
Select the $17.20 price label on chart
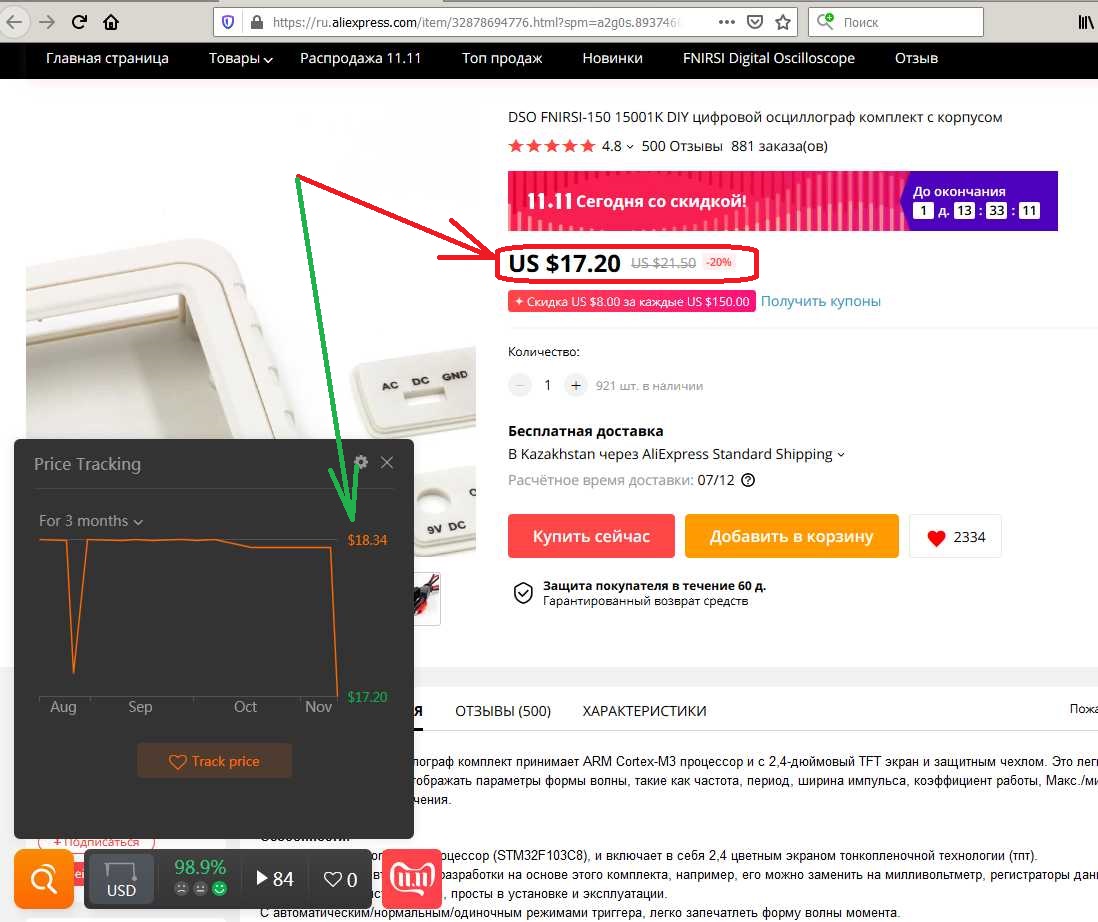coord(367,697)
